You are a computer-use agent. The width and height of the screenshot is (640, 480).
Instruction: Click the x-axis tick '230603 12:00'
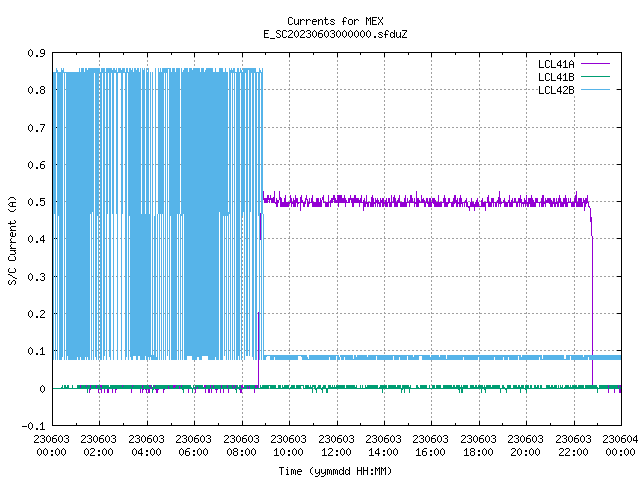[x=336, y=445]
